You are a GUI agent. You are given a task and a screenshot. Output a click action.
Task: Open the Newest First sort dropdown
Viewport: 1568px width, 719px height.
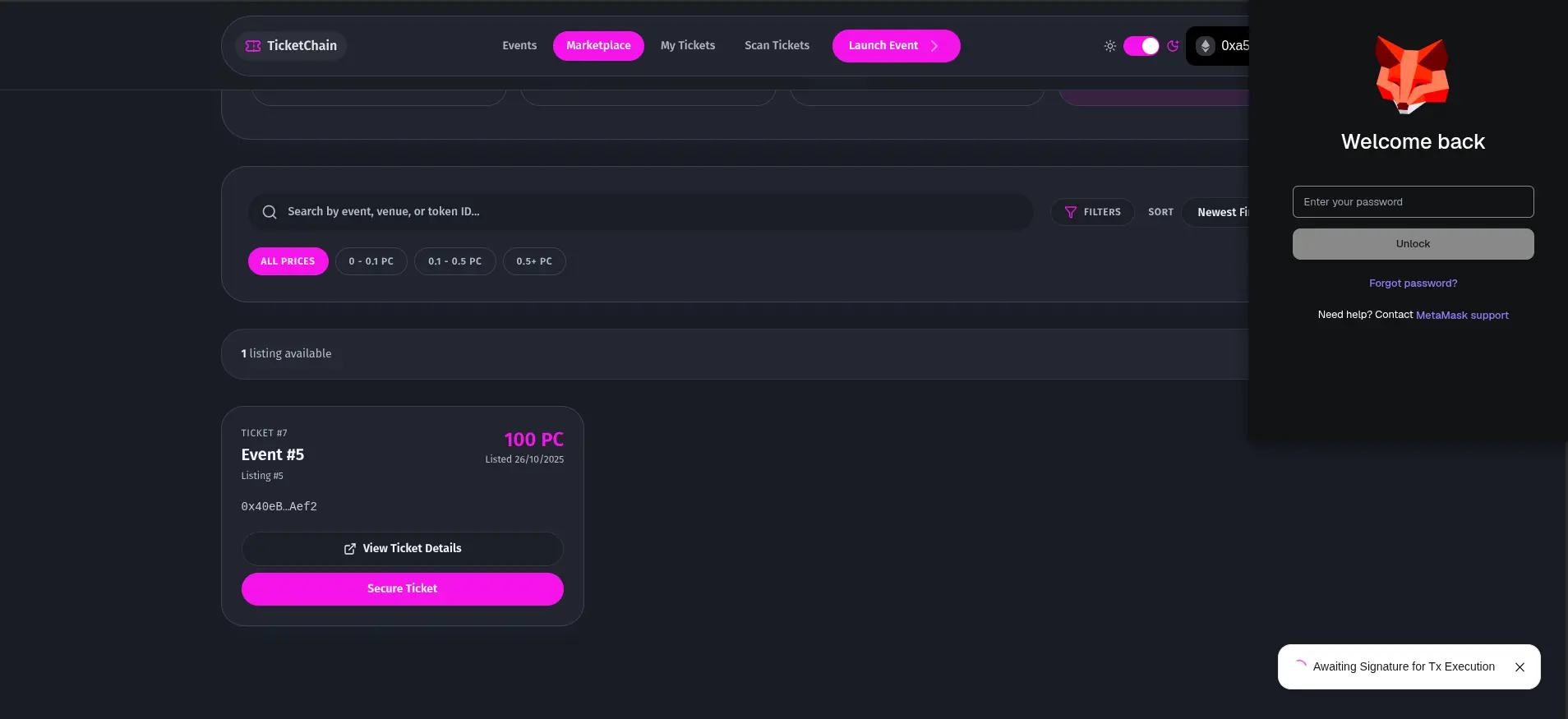[1215, 212]
